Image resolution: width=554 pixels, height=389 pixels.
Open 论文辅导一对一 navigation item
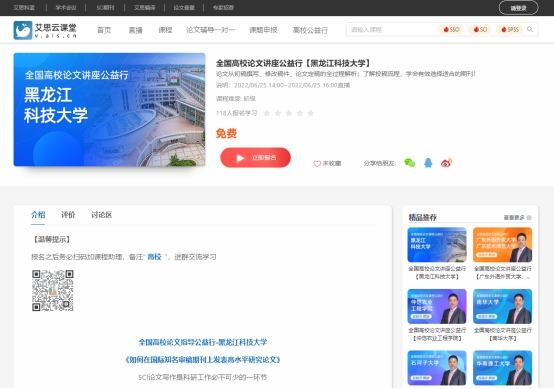click(211, 30)
